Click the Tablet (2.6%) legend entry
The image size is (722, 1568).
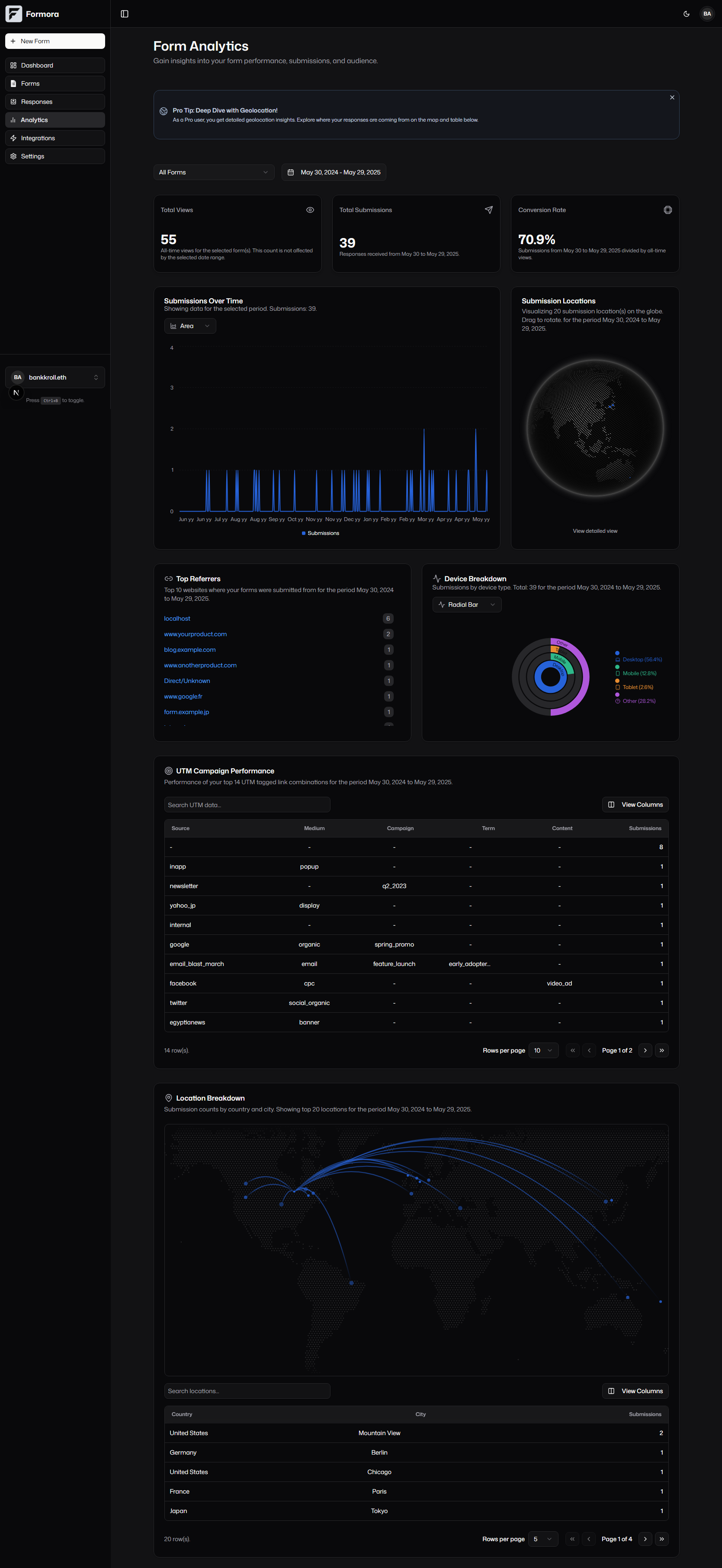click(x=634, y=687)
